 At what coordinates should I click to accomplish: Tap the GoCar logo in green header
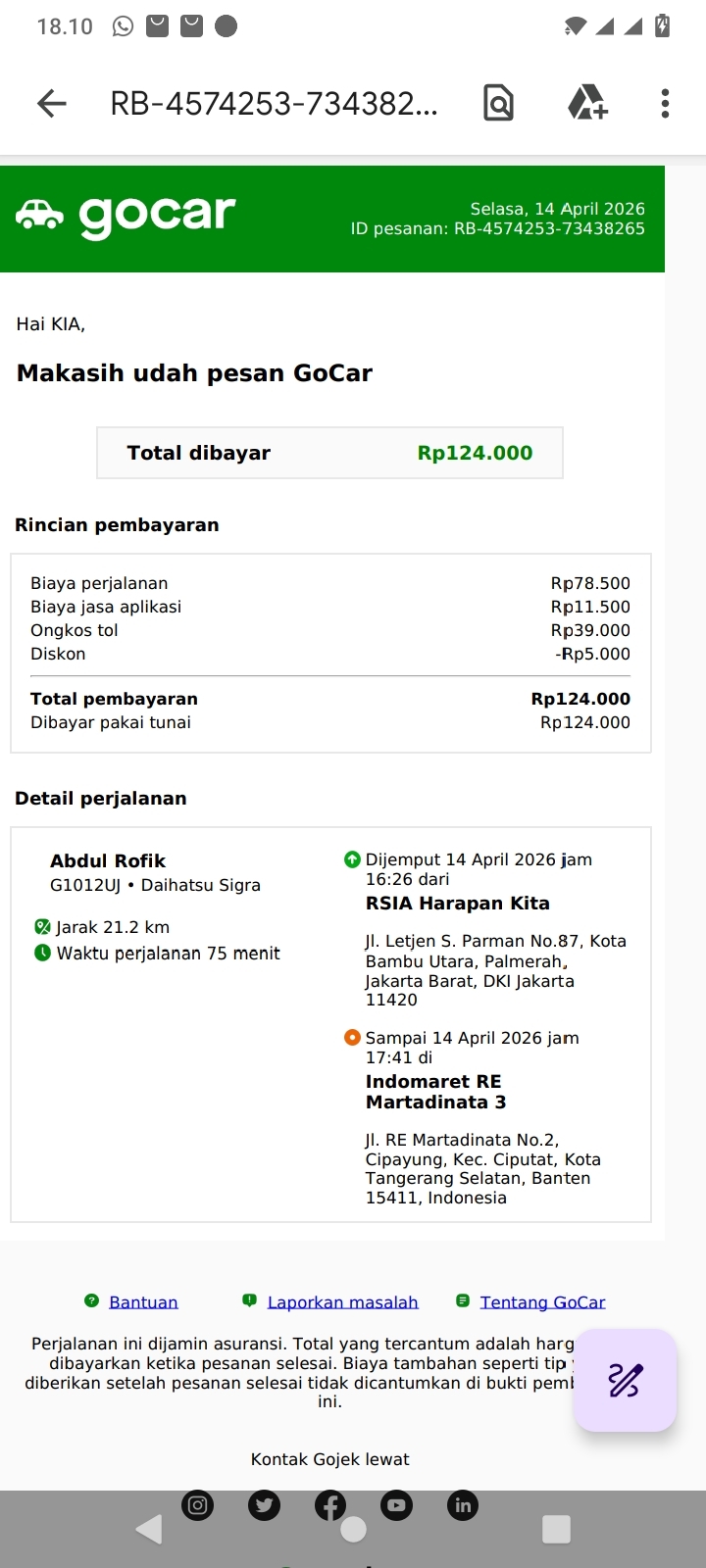click(x=126, y=216)
